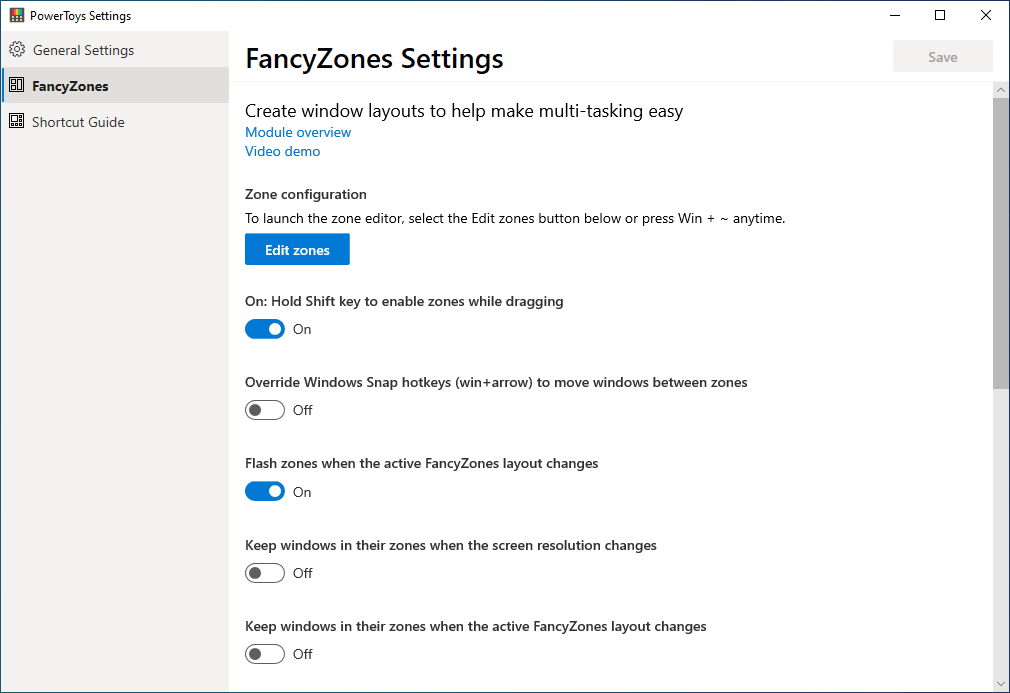The image size is (1010, 693).
Task: Open the Video demo link
Action: tap(282, 151)
